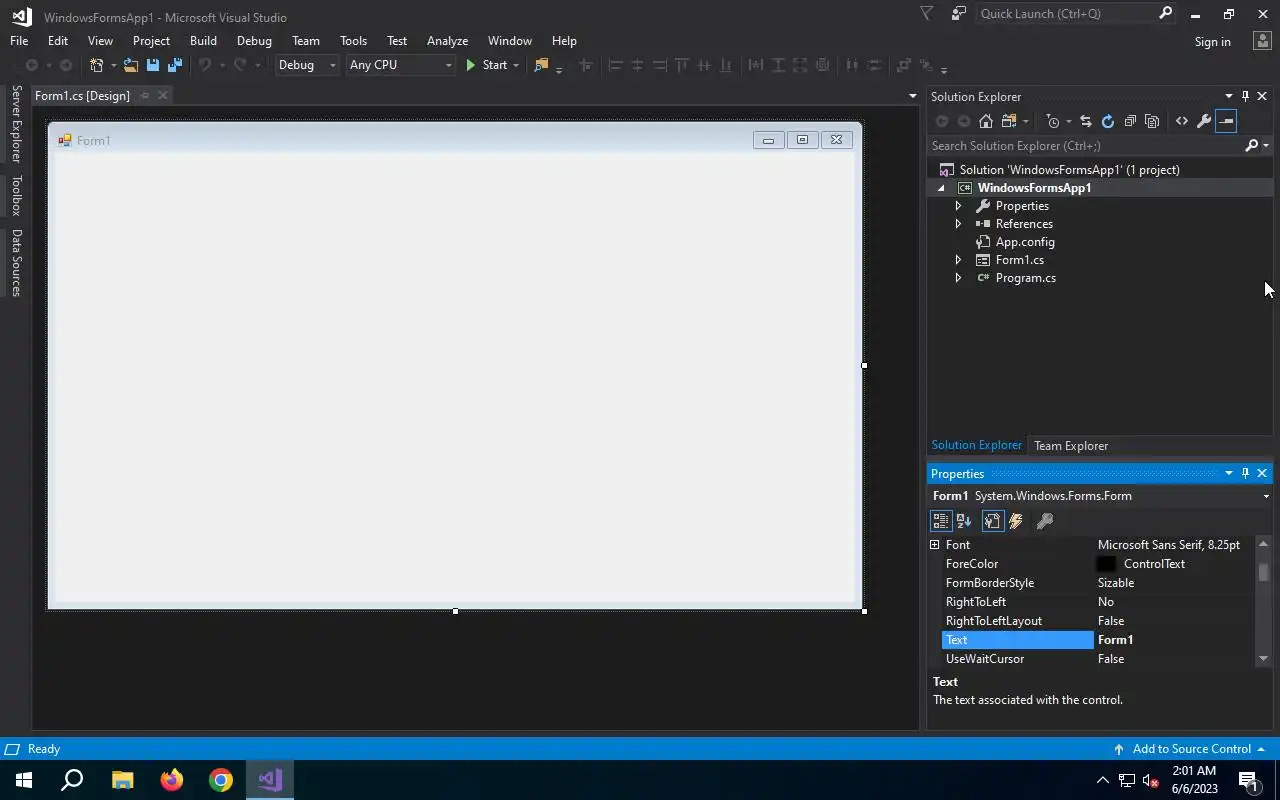Screen dimensions: 1280x800
Task: Click the Start debugging button
Action: coord(486,65)
